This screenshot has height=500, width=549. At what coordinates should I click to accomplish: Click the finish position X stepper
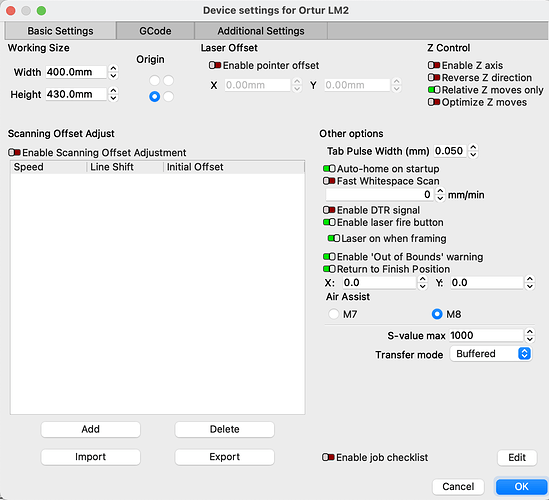423,283
